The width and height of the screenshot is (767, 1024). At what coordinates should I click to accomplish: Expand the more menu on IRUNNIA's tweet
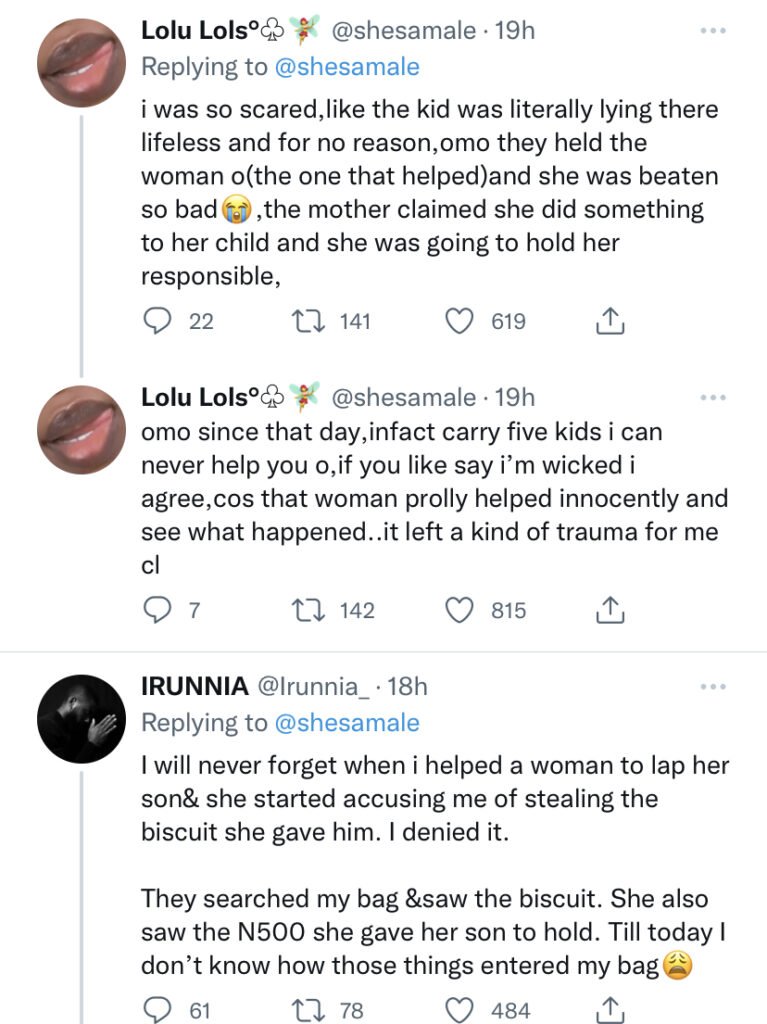[712, 687]
